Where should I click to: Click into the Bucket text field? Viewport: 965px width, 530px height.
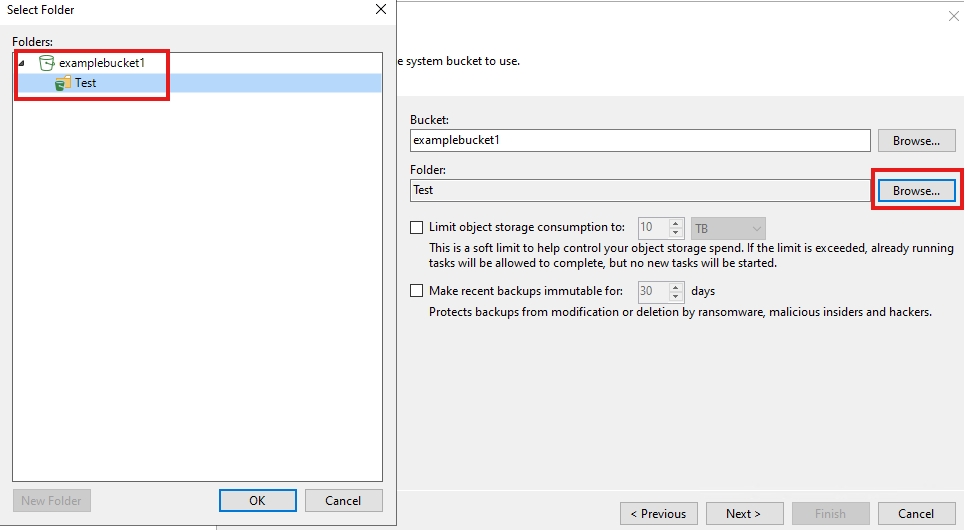[640, 141]
